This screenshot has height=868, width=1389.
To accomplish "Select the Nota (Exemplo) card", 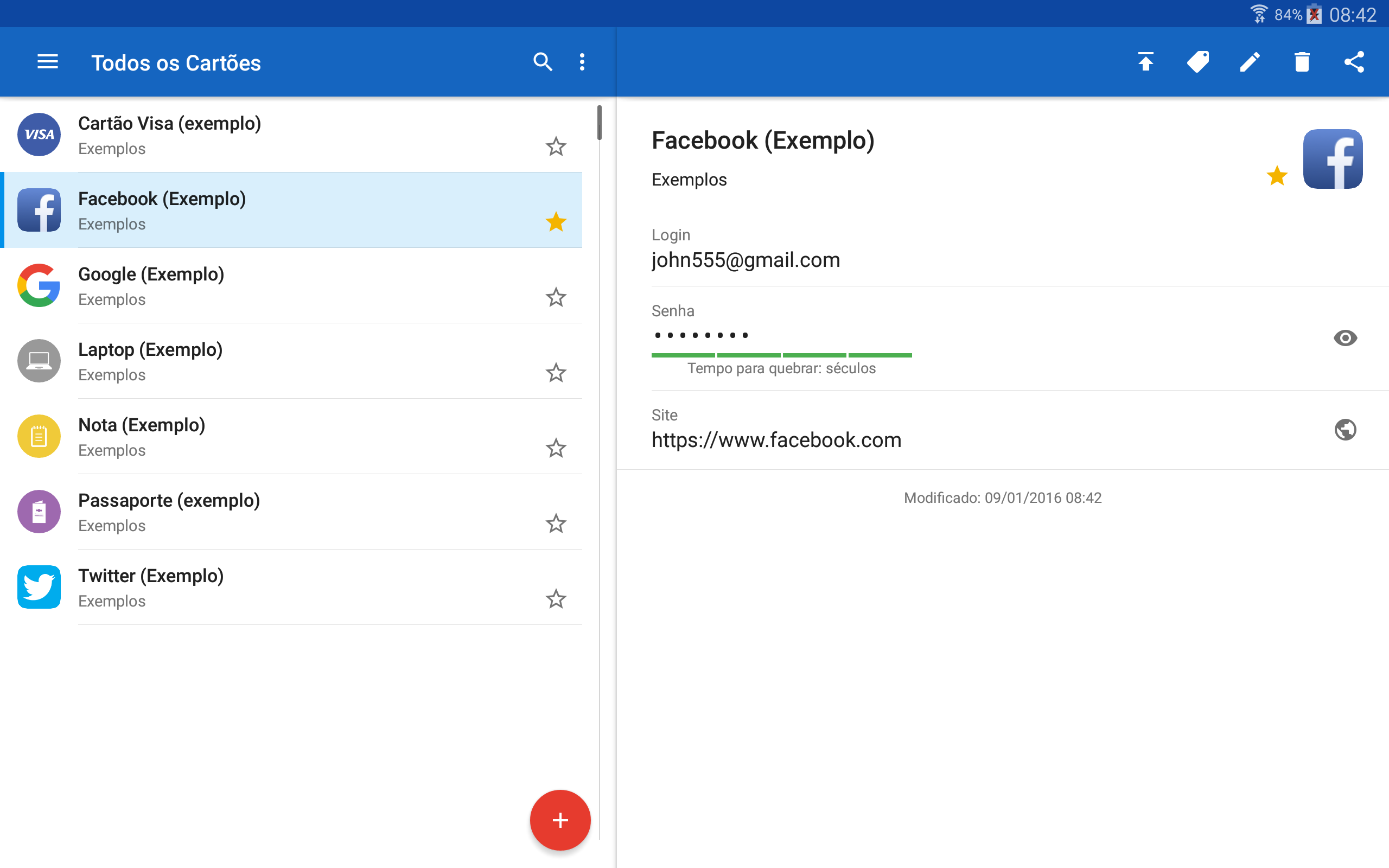I will click(x=291, y=436).
